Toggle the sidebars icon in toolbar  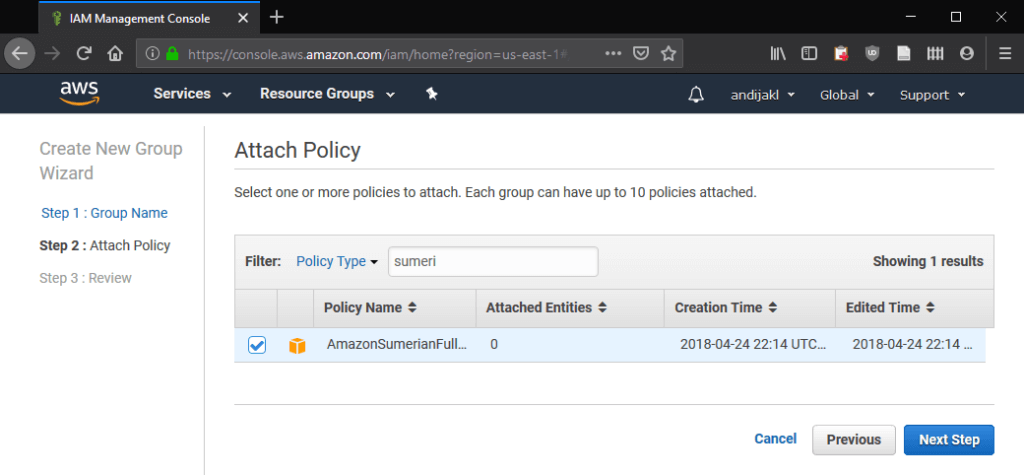(x=809, y=54)
